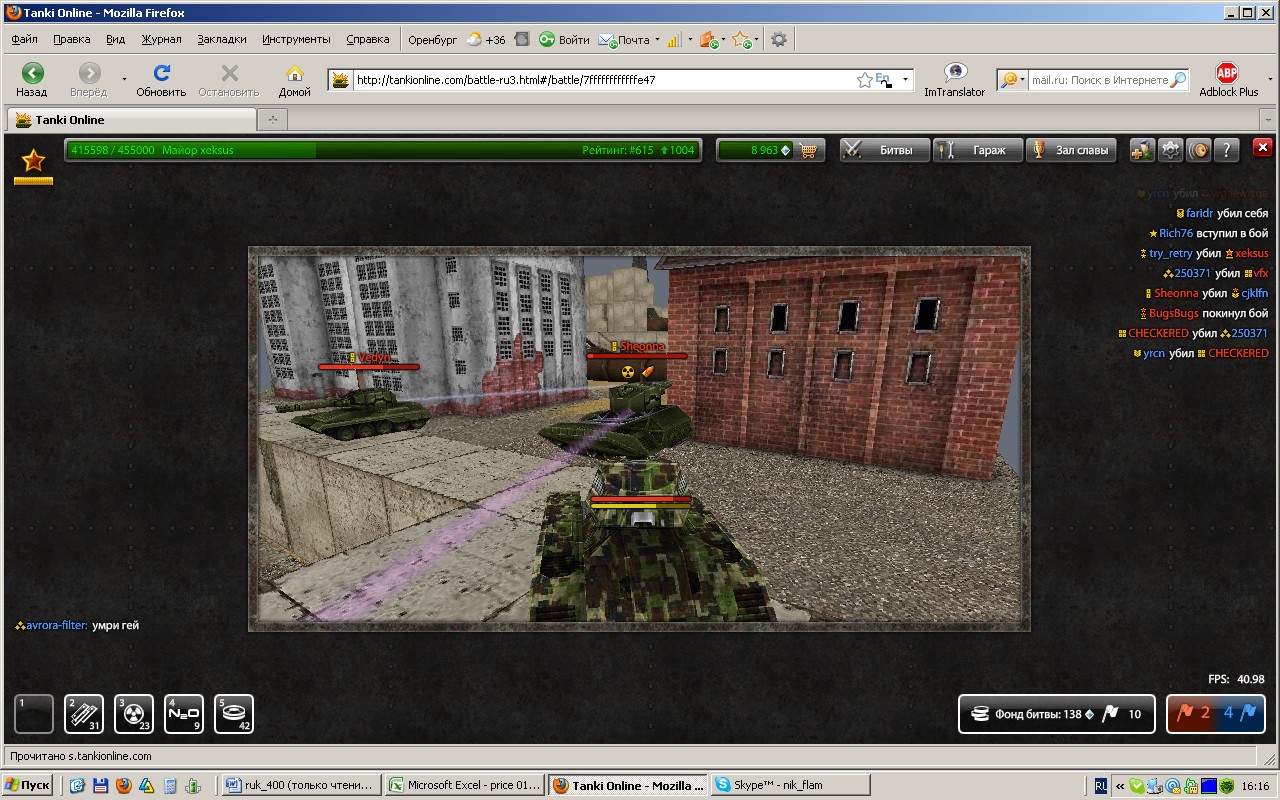Screen dimensions: 1280x800
Task: Click the Фонд битвы battle fund panel
Action: click(x=1059, y=714)
